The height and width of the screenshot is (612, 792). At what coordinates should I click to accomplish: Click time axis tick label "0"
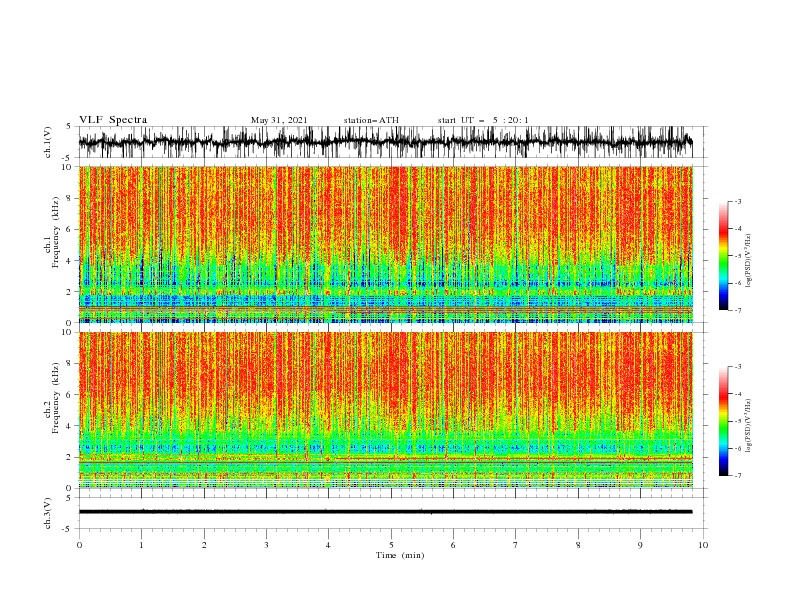click(79, 545)
